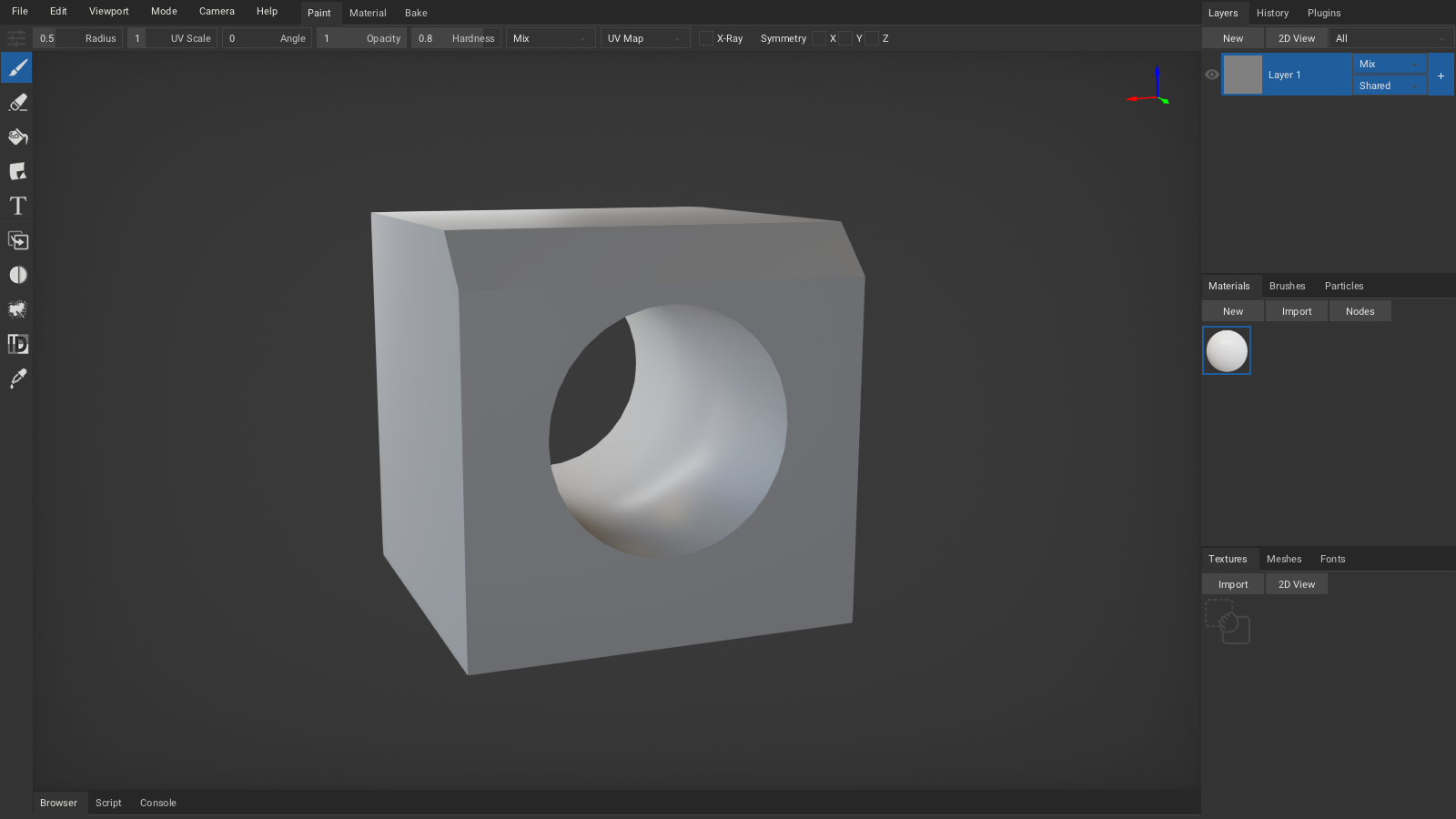The image size is (1456, 819).
Task: Select the Brush tool
Action: [x=17, y=68]
